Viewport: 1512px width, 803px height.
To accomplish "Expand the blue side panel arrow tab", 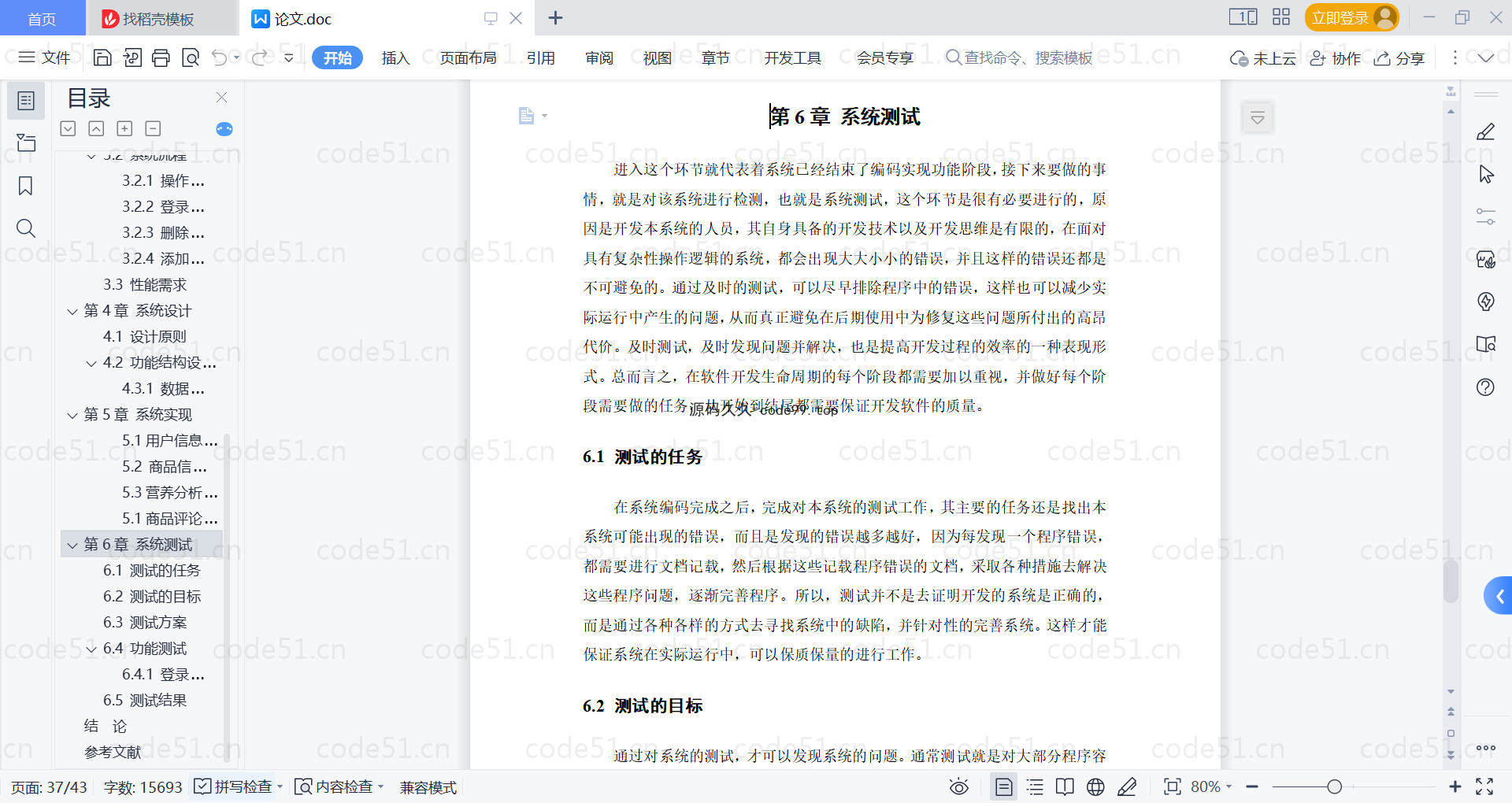I will click(x=1499, y=596).
